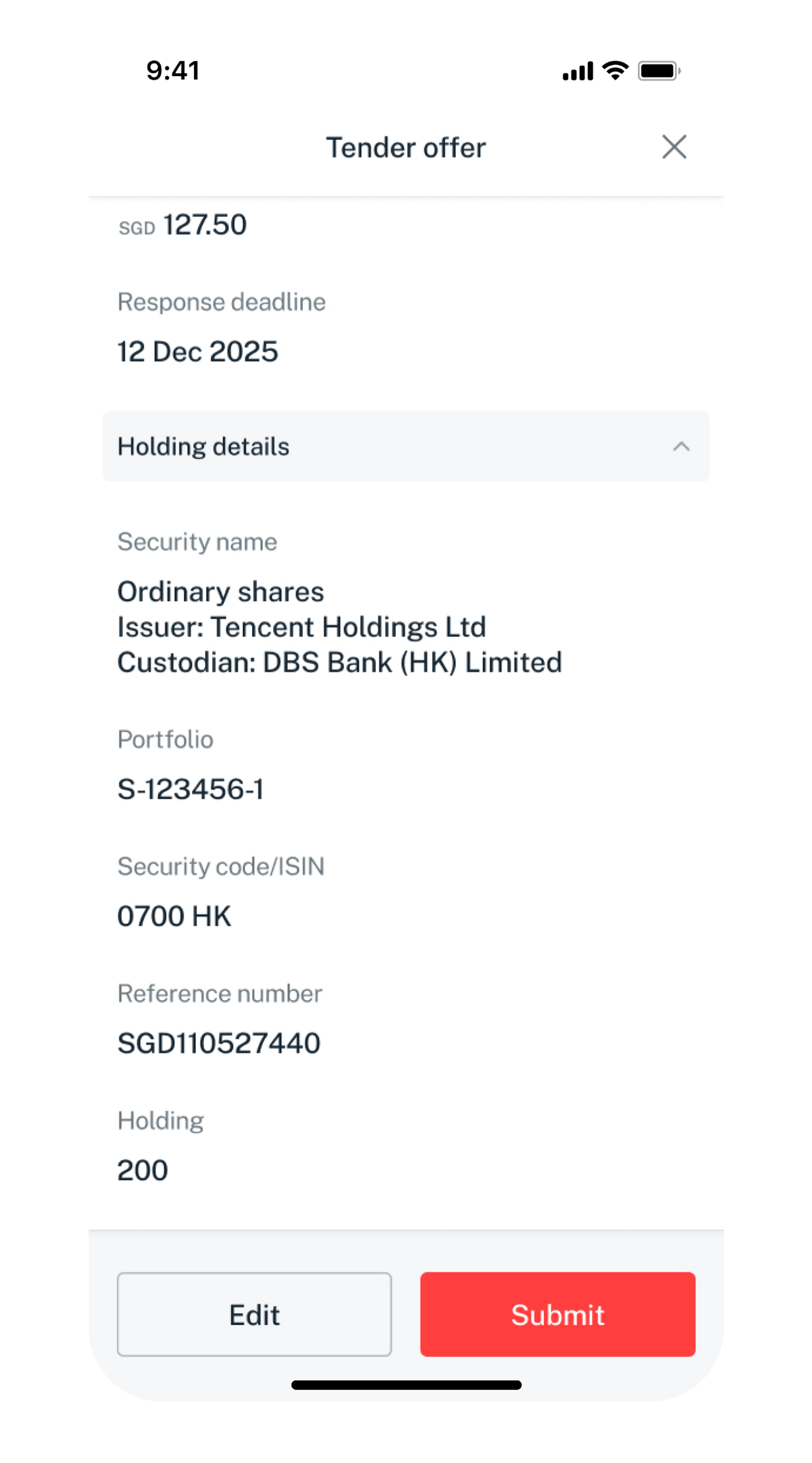Tap the 12 Dec 2025 deadline value
The image size is (812, 1463).
197,352
